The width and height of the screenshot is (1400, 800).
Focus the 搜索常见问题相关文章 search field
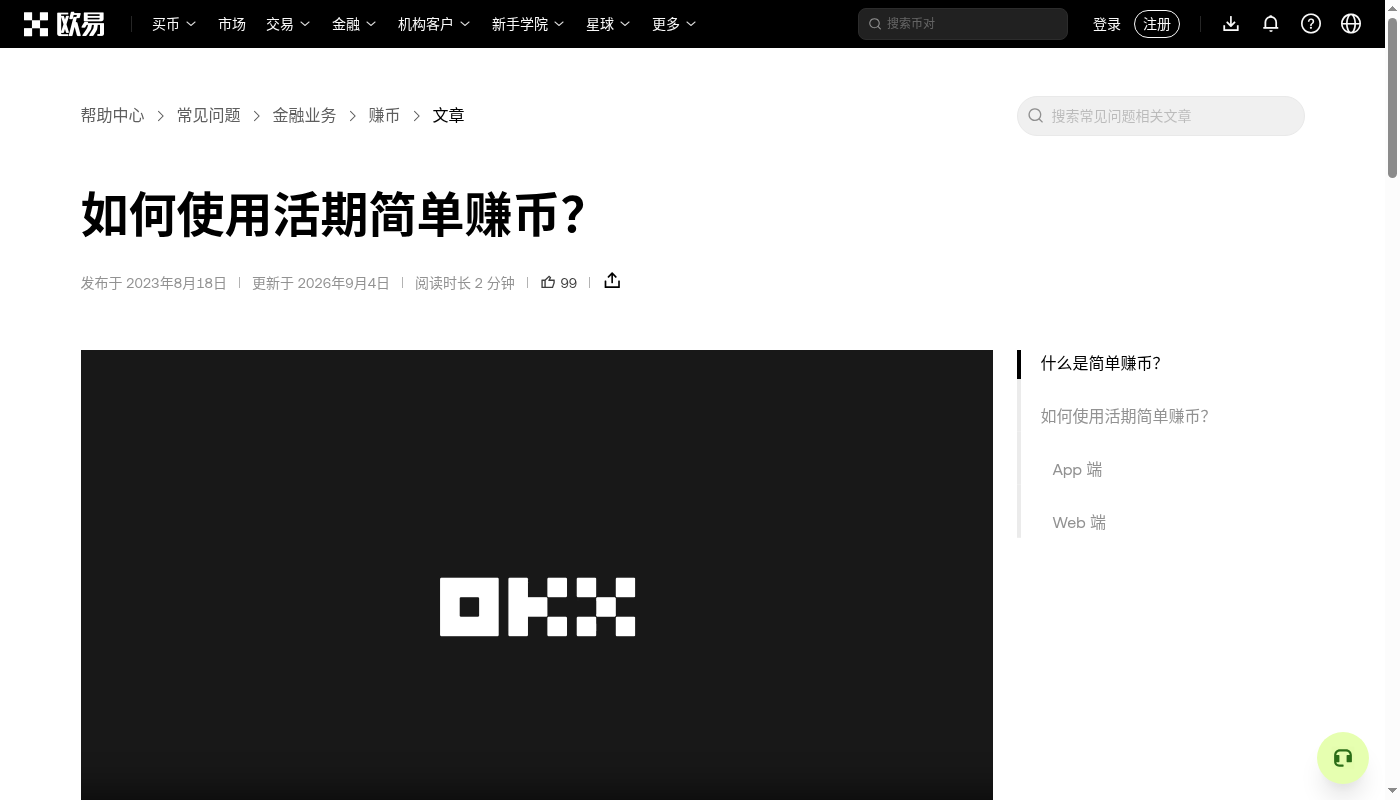coord(1161,116)
